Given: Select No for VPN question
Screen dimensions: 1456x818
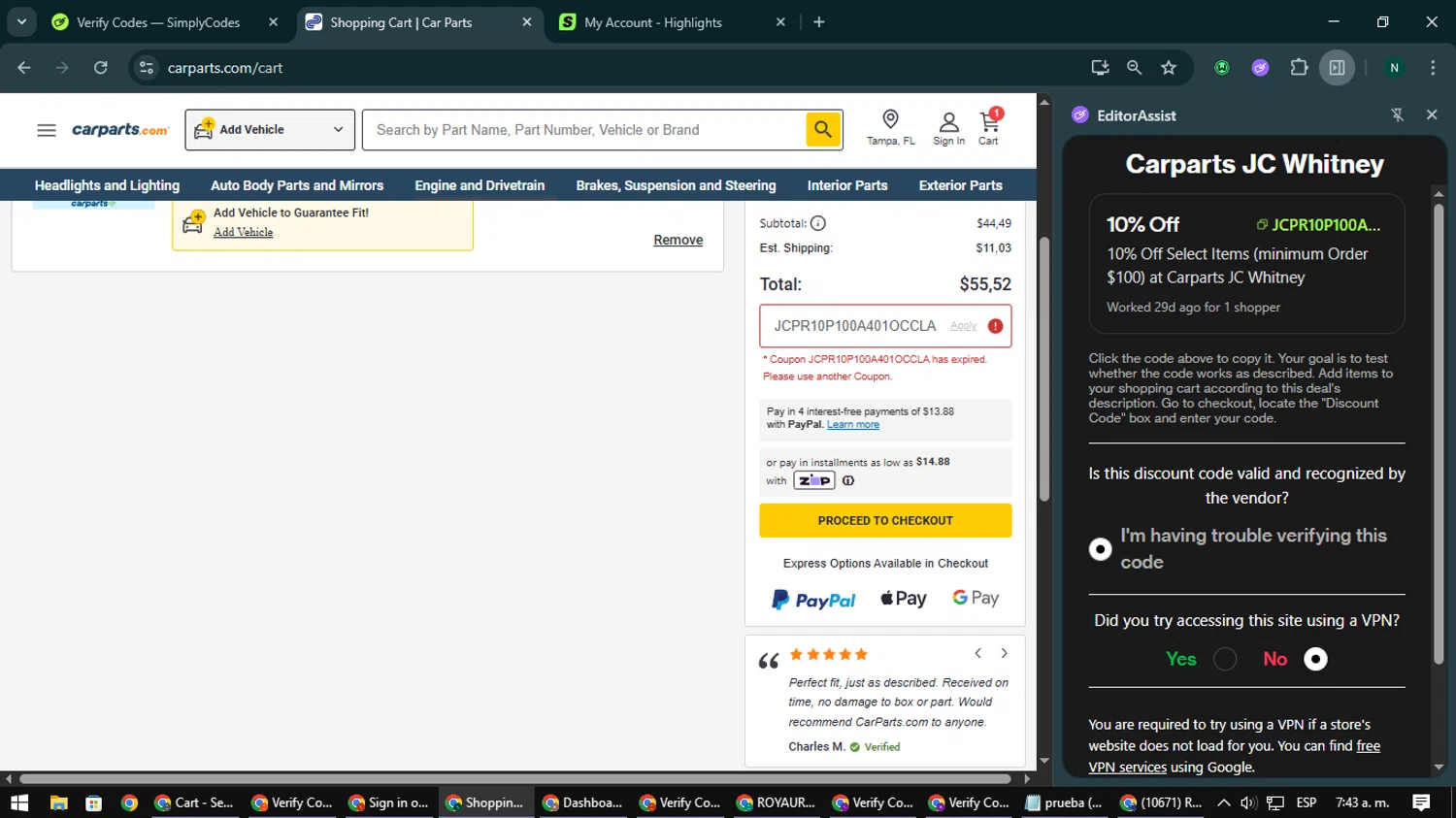Looking at the screenshot, I should pyautogui.click(x=1315, y=659).
